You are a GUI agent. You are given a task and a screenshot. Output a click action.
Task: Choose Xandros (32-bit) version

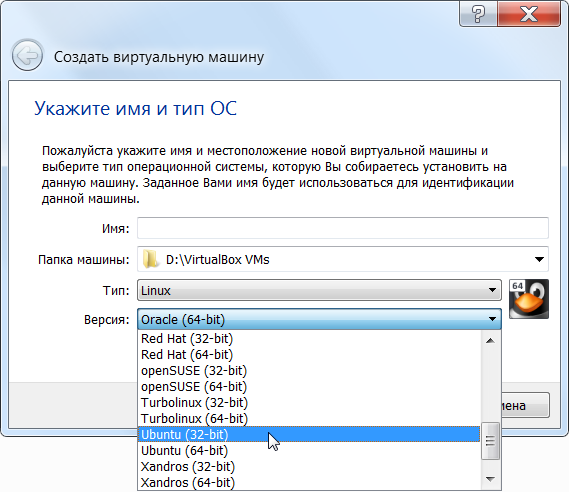(308, 466)
